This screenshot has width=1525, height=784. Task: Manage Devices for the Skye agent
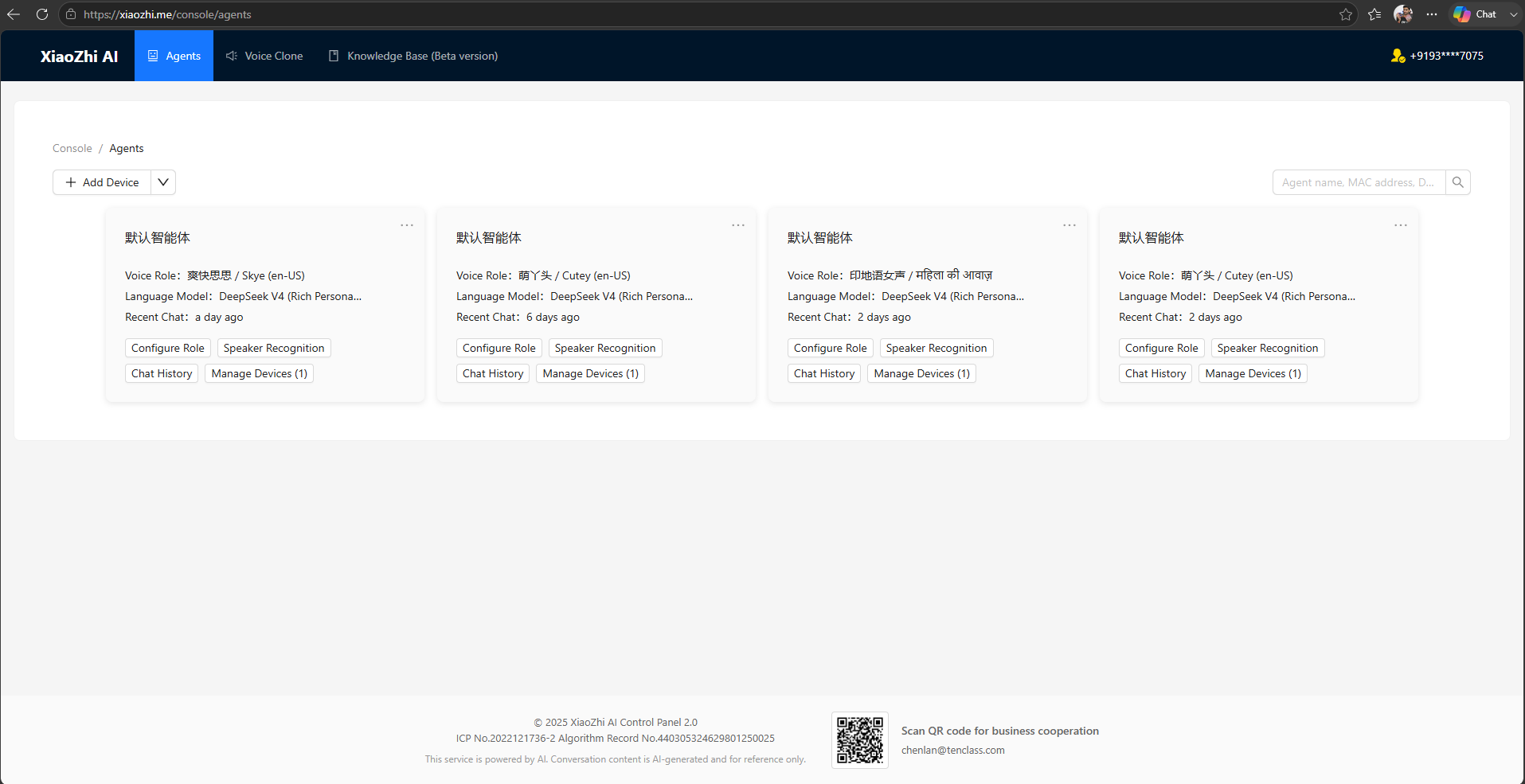(x=260, y=373)
